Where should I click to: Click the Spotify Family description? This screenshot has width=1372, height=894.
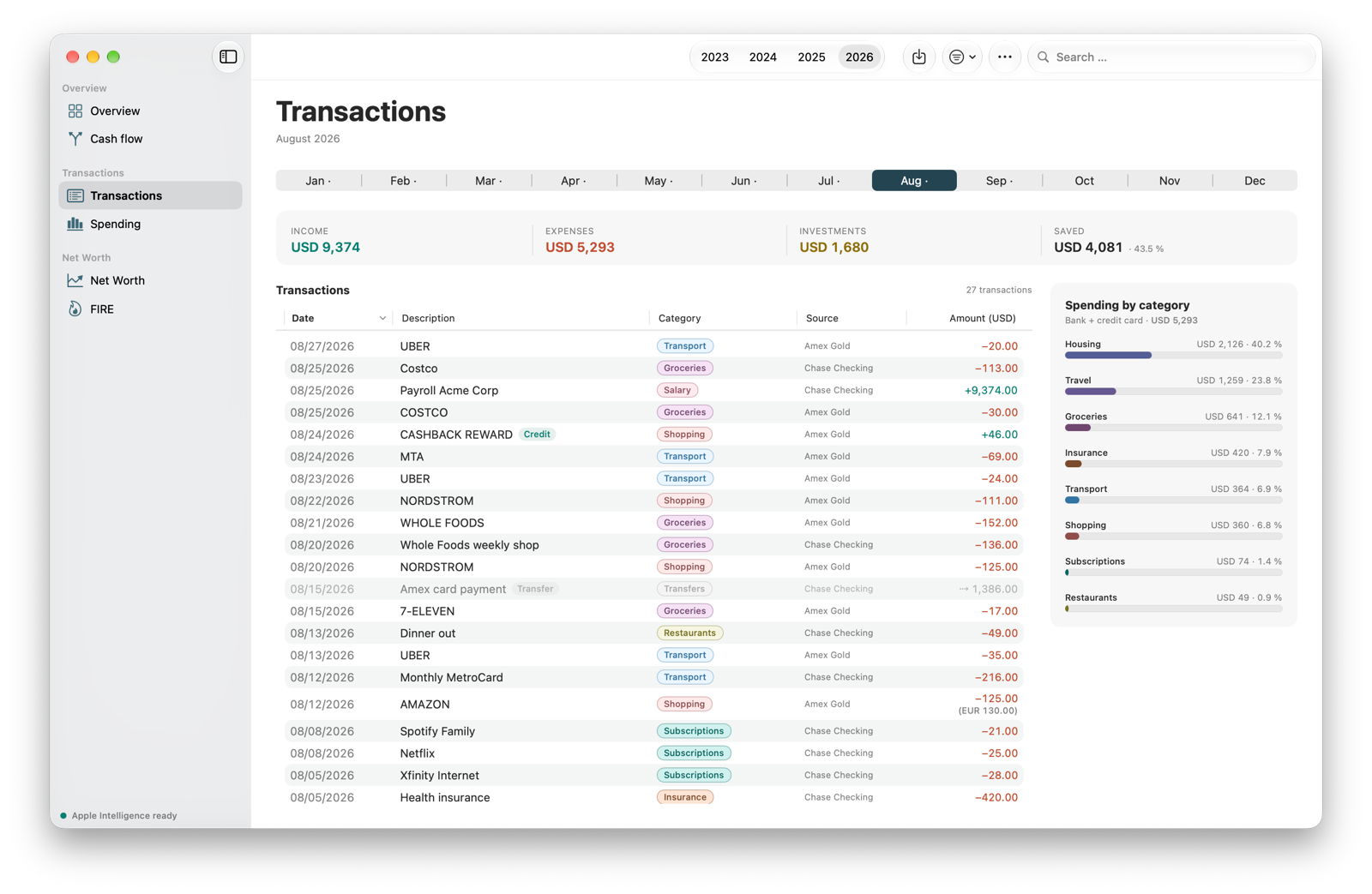[x=437, y=731]
